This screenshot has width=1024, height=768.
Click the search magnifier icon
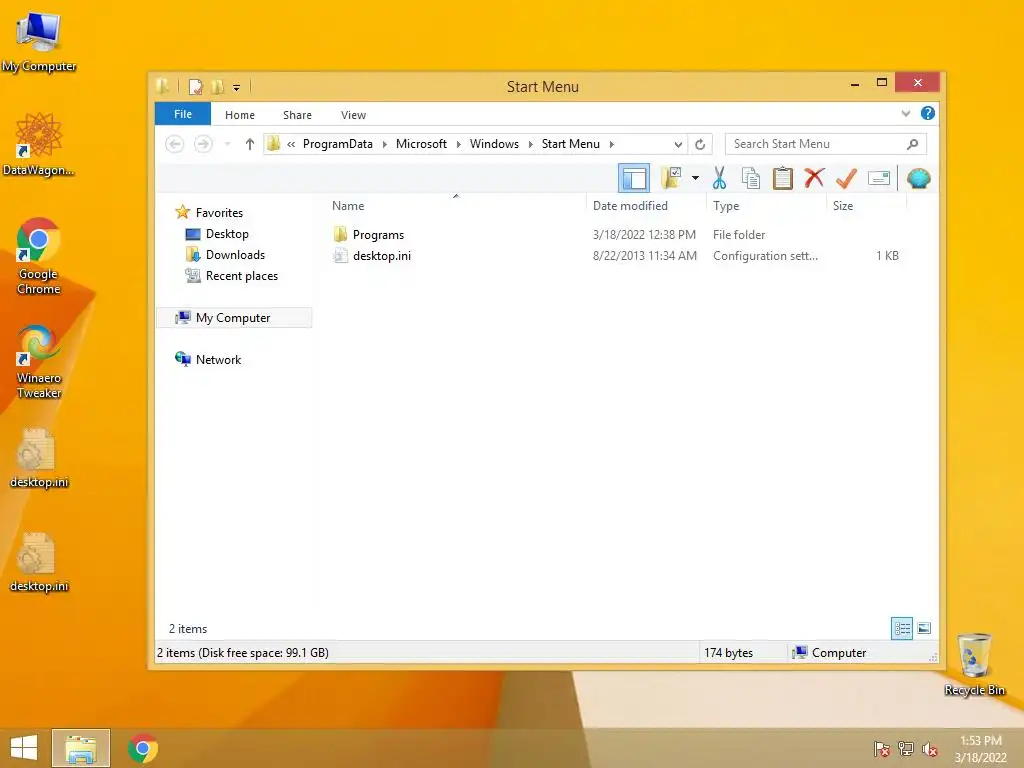pyautogui.click(x=912, y=144)
